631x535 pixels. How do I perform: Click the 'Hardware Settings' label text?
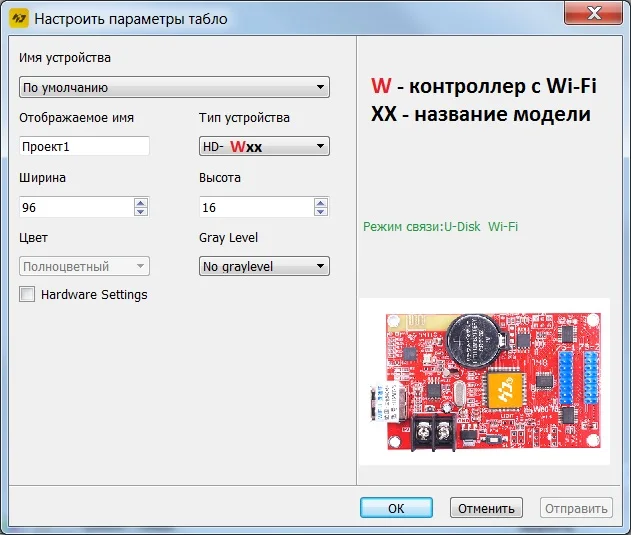click(94, 295)
